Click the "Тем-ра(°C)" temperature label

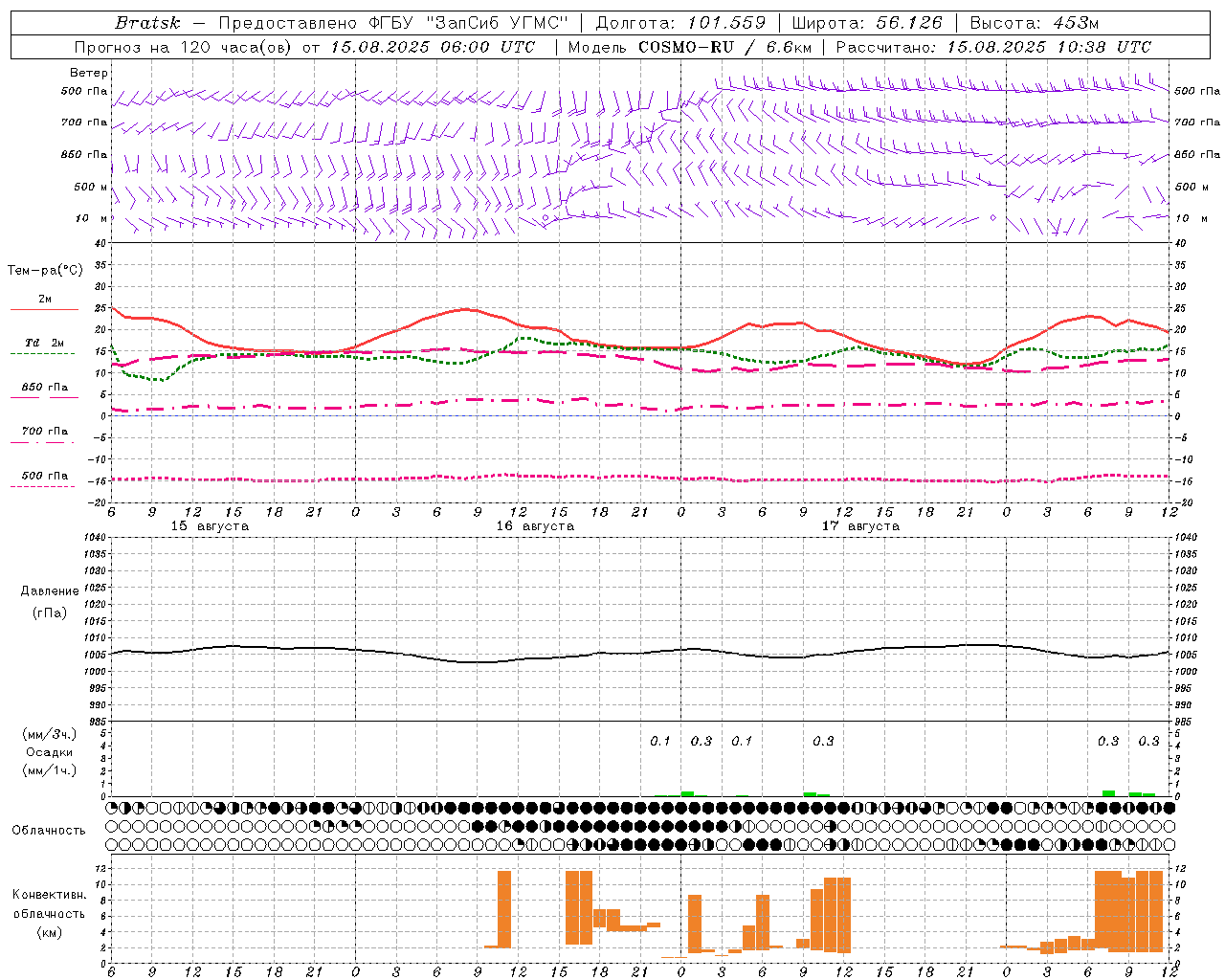(45, 271)
